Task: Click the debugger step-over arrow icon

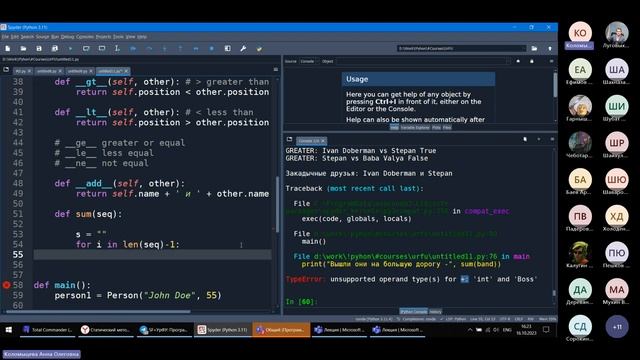Action: [x=149, y=49]
